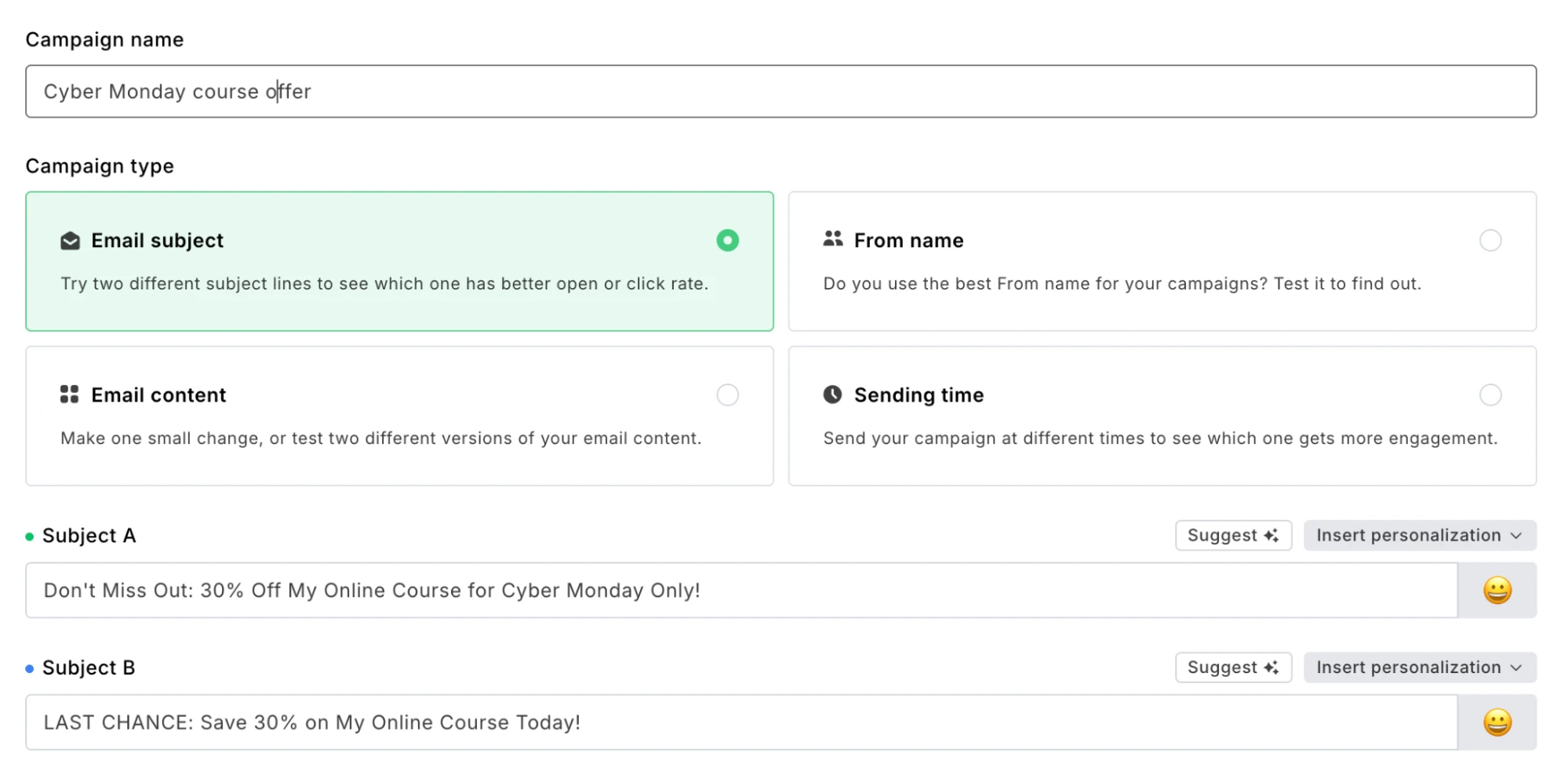Viewport: 1568px width, 779px height.
Task: Click the Campaign name input field
Action: coord(780,92)
